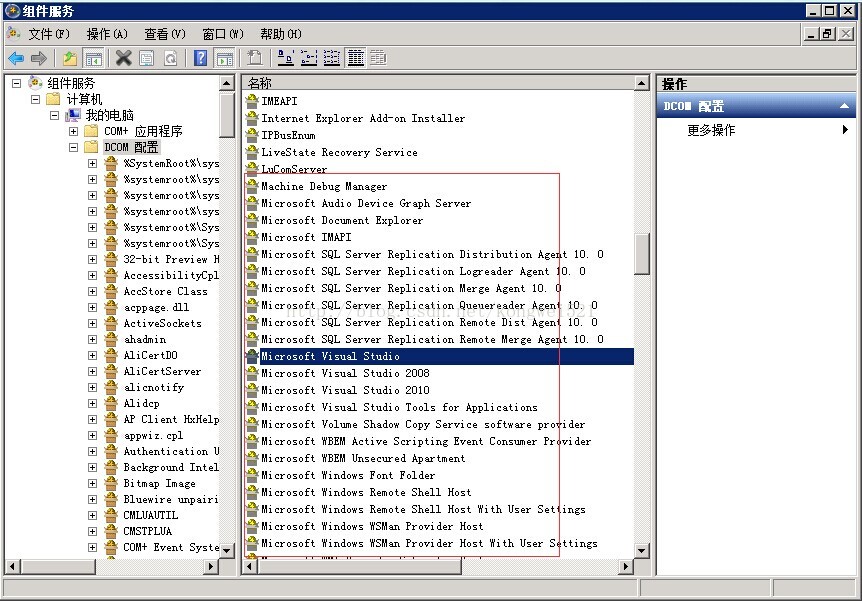Expand the CMSTPLUA tree node
The image size is (862, 601).
click(92, 531)
